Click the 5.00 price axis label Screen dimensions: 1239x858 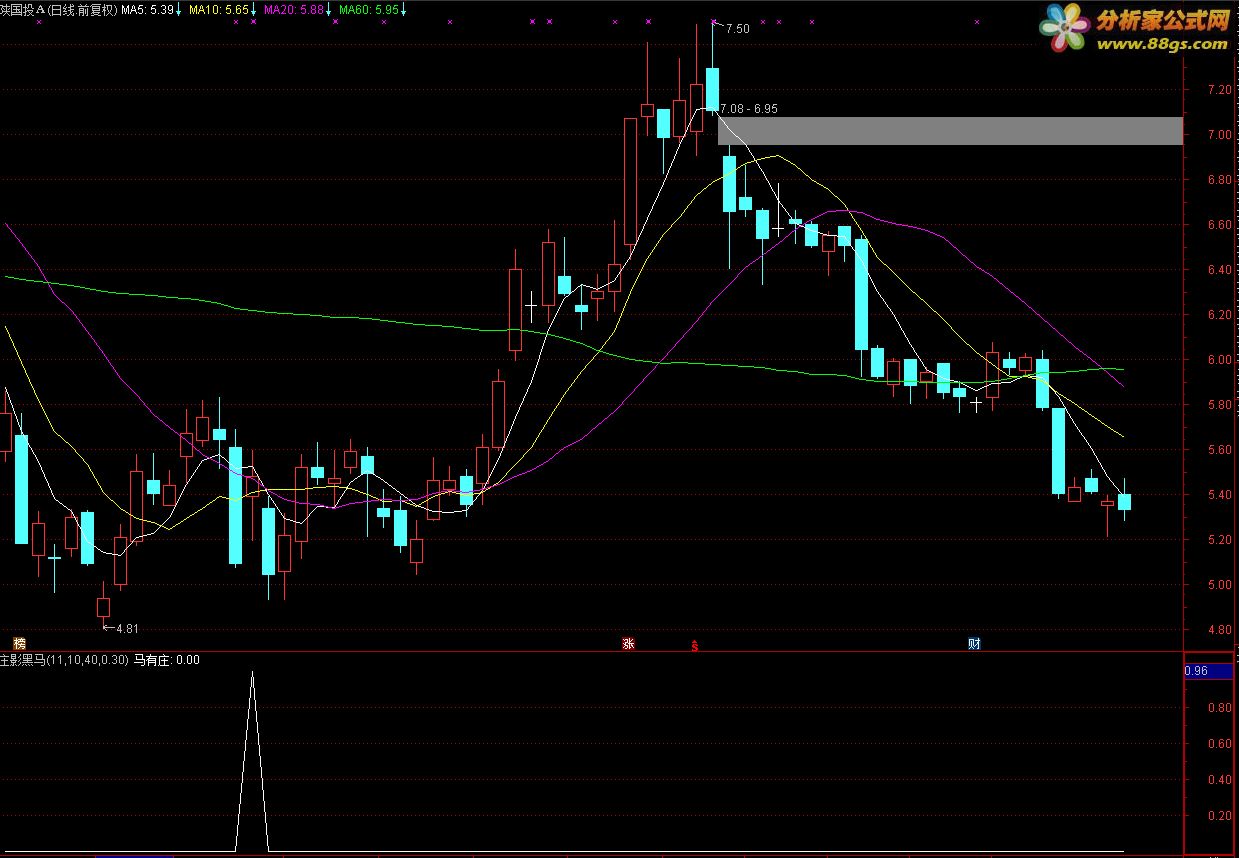[1219, 585]
